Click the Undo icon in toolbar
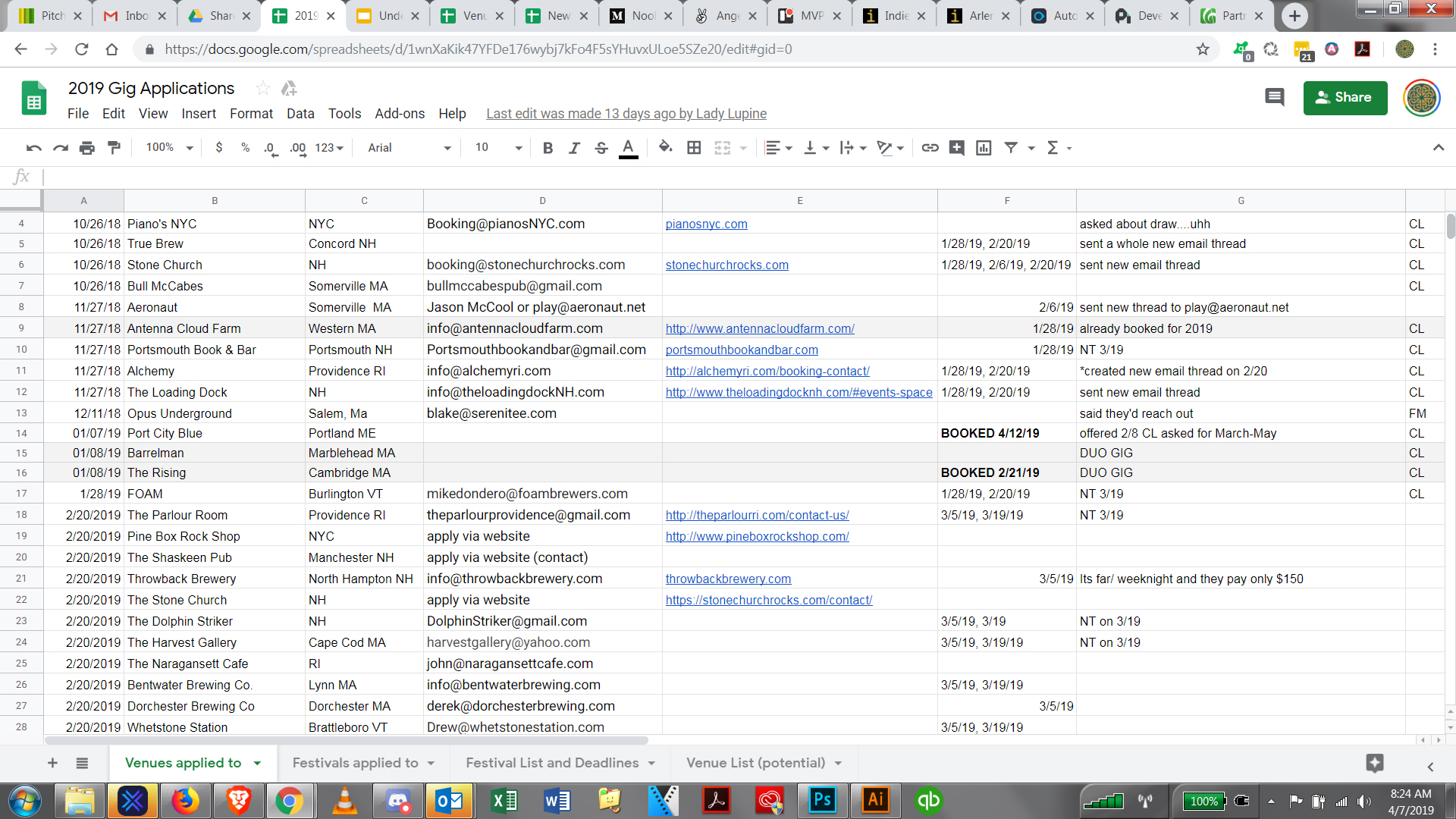 pos(33,148)
